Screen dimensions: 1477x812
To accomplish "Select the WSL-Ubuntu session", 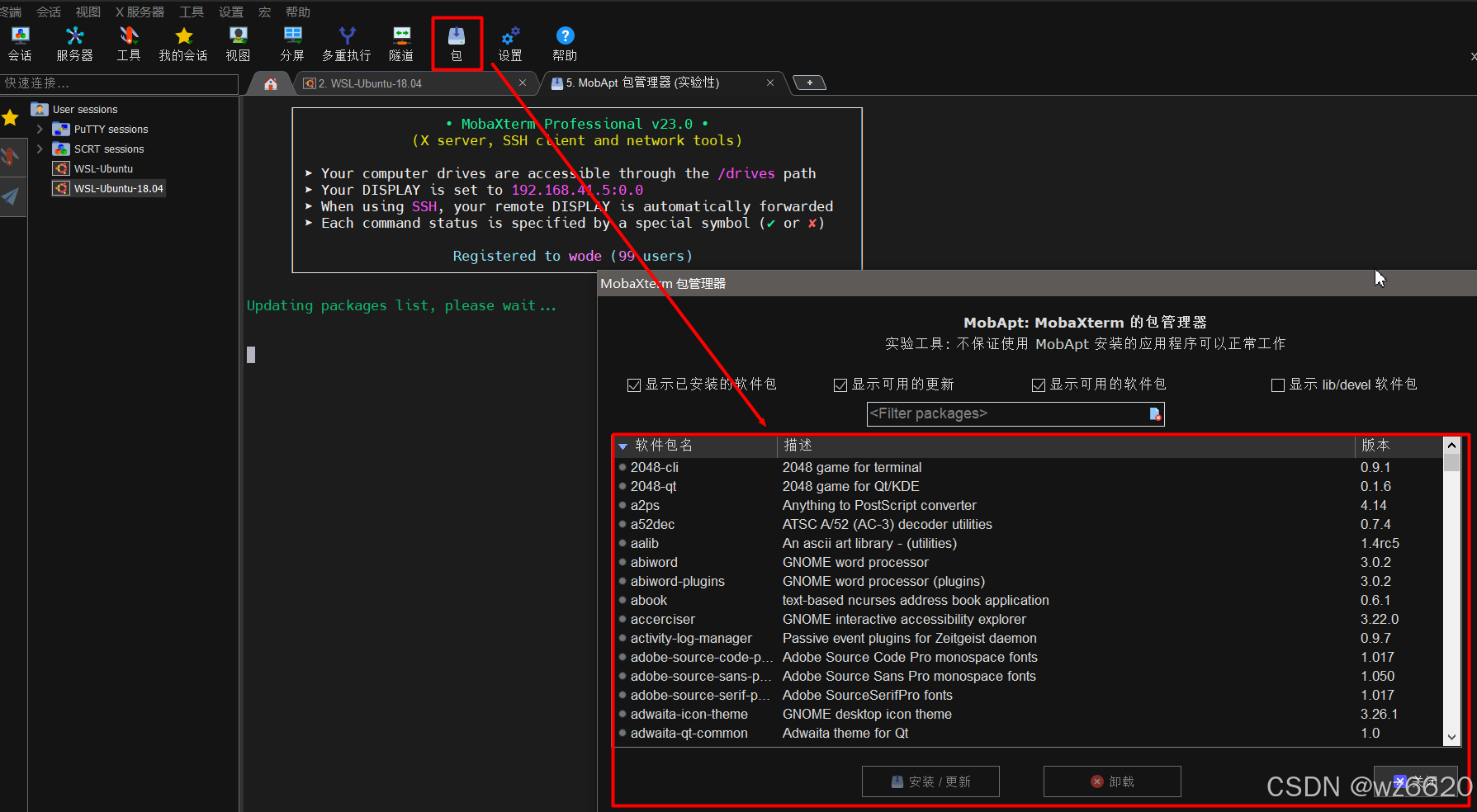I will [x=93, y=168].
